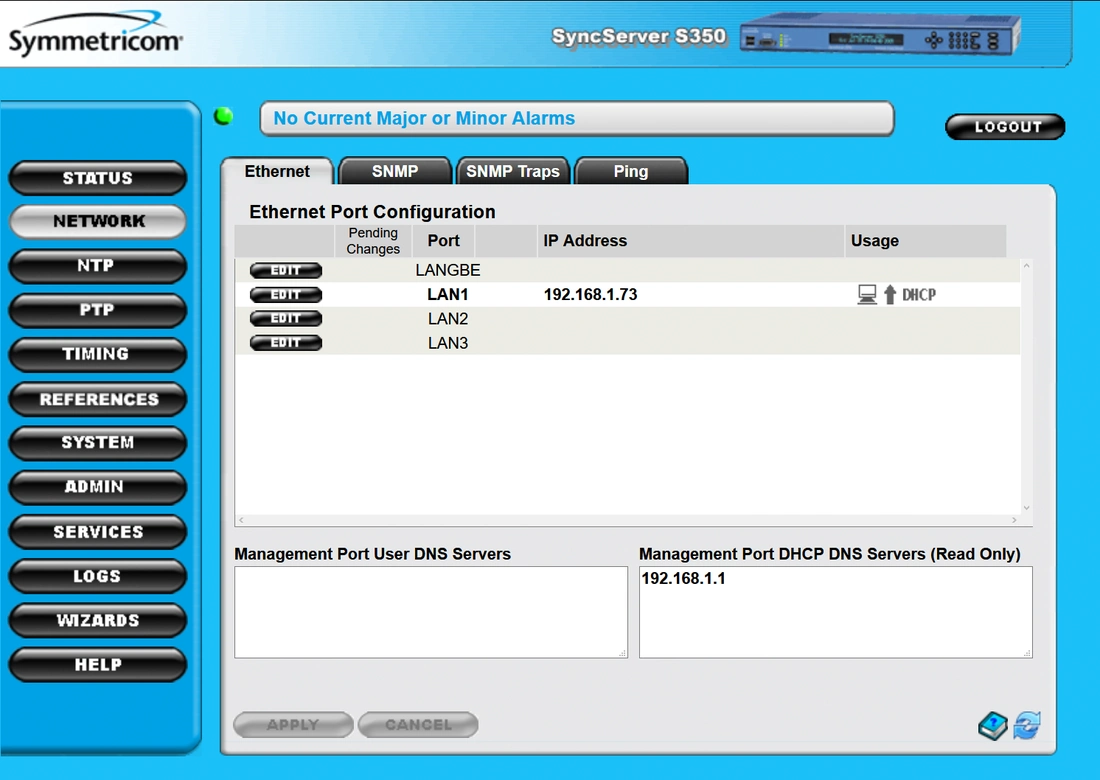Click the CANCEL button
Viewport: 1100px width, 780px height.
click(418, 725)
